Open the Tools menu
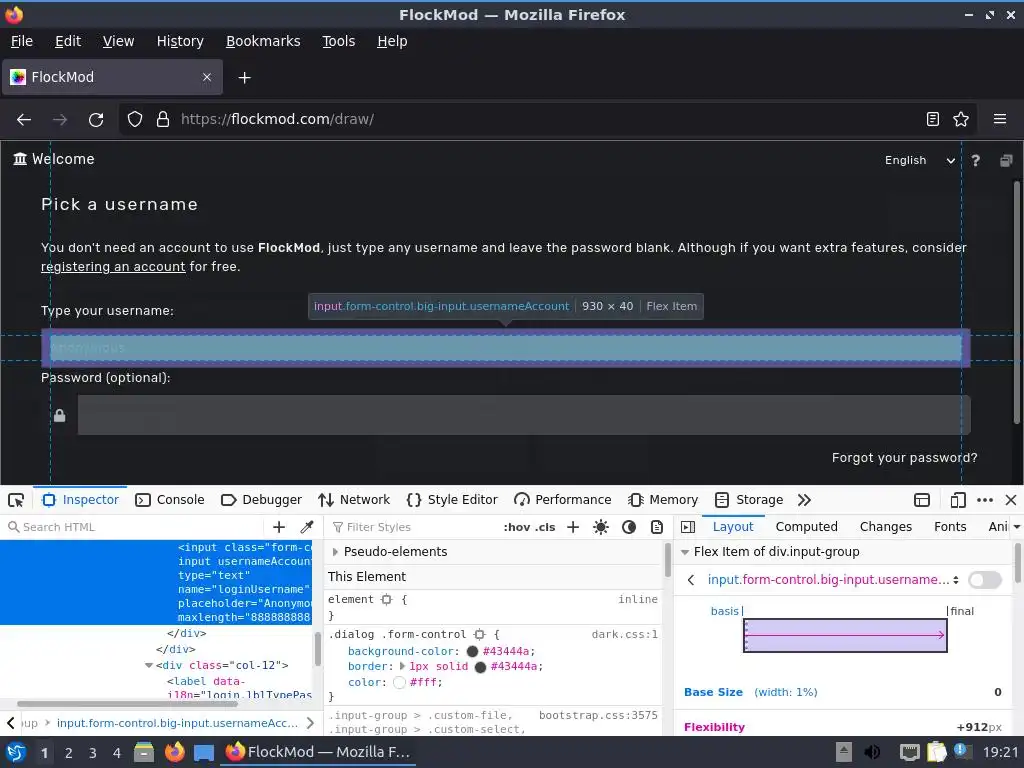1024x768 pixels. (x=338, y=41)
